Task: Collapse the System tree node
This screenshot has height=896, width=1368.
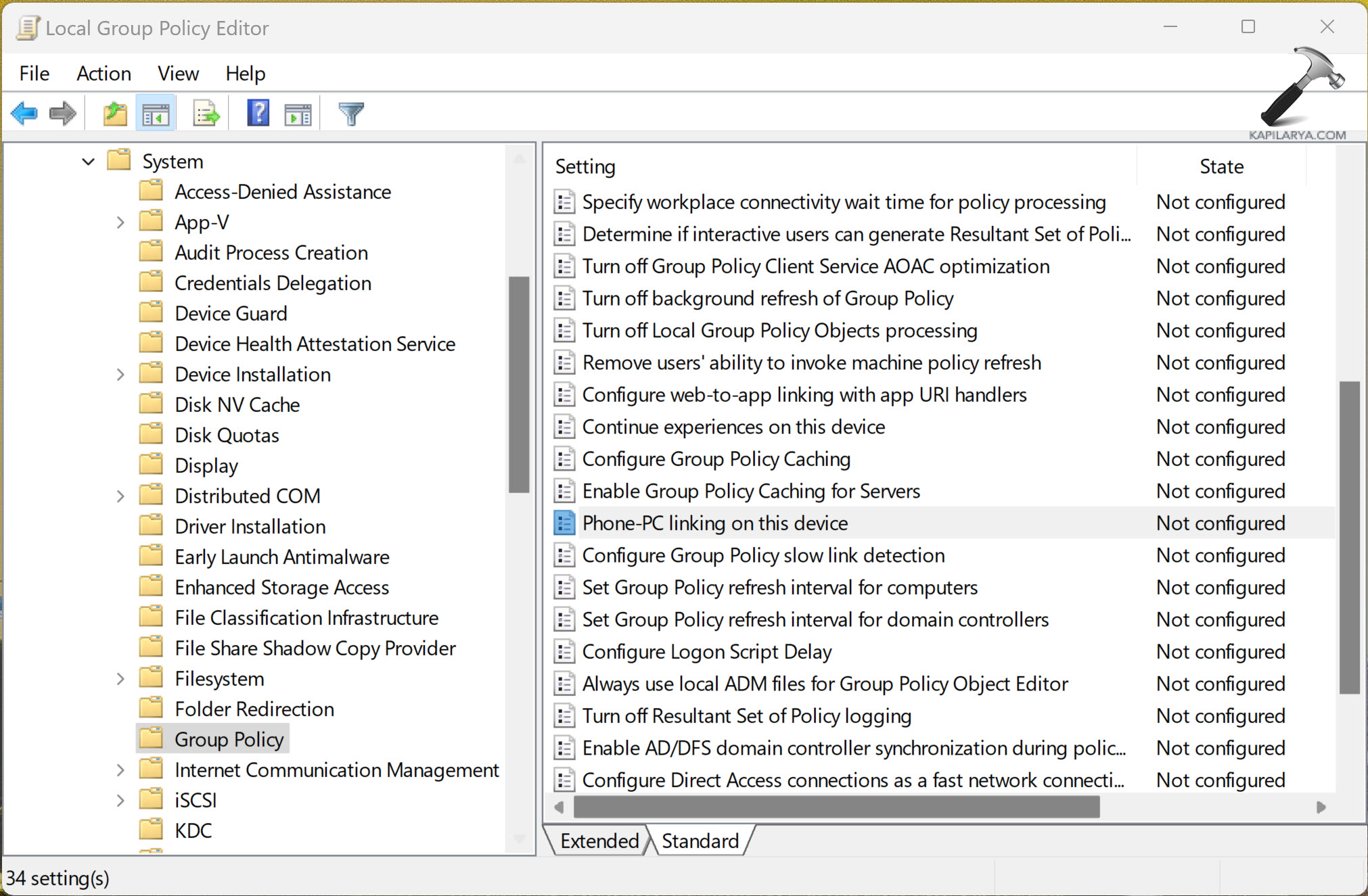Action: point(88,162)
